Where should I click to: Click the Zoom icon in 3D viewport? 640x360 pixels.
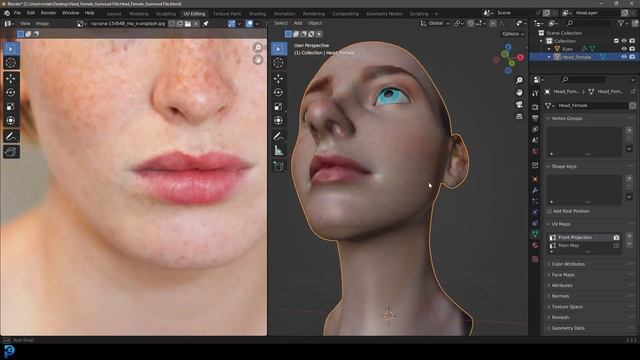(x=519, y=80)
